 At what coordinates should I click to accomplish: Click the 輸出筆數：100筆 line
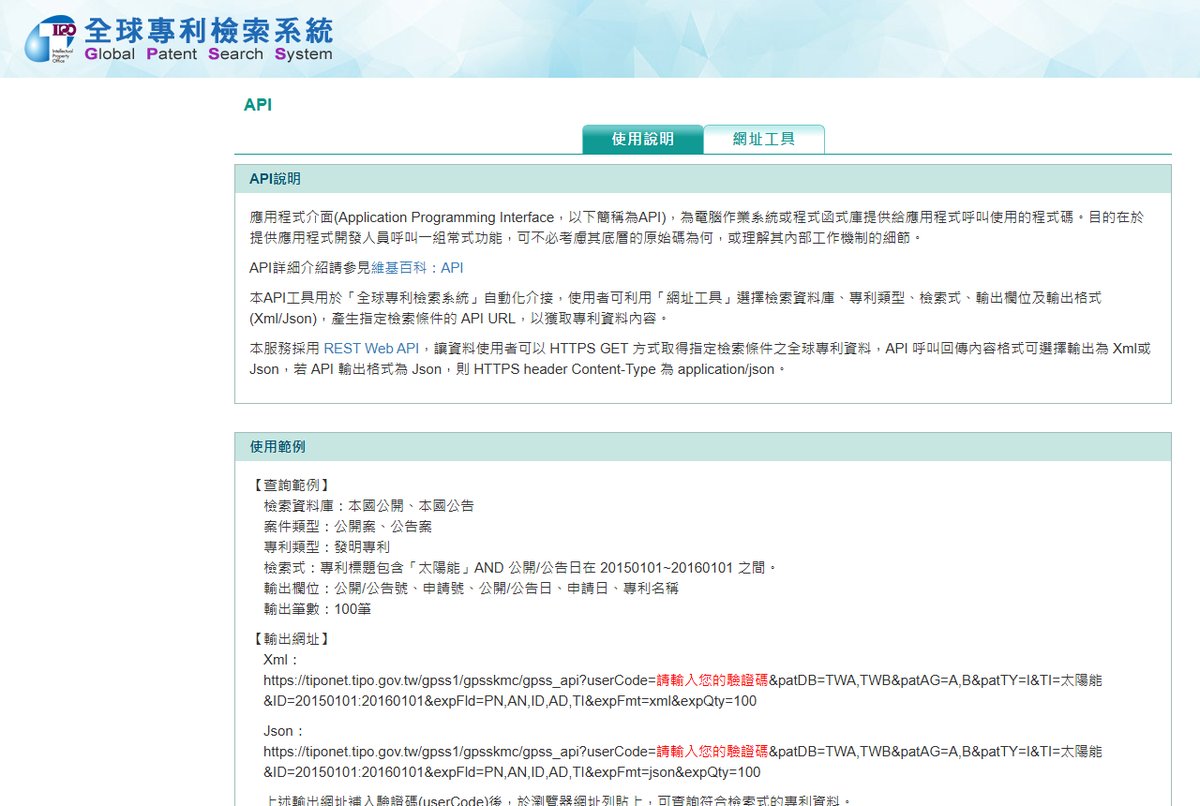click(x=318, y=609)
